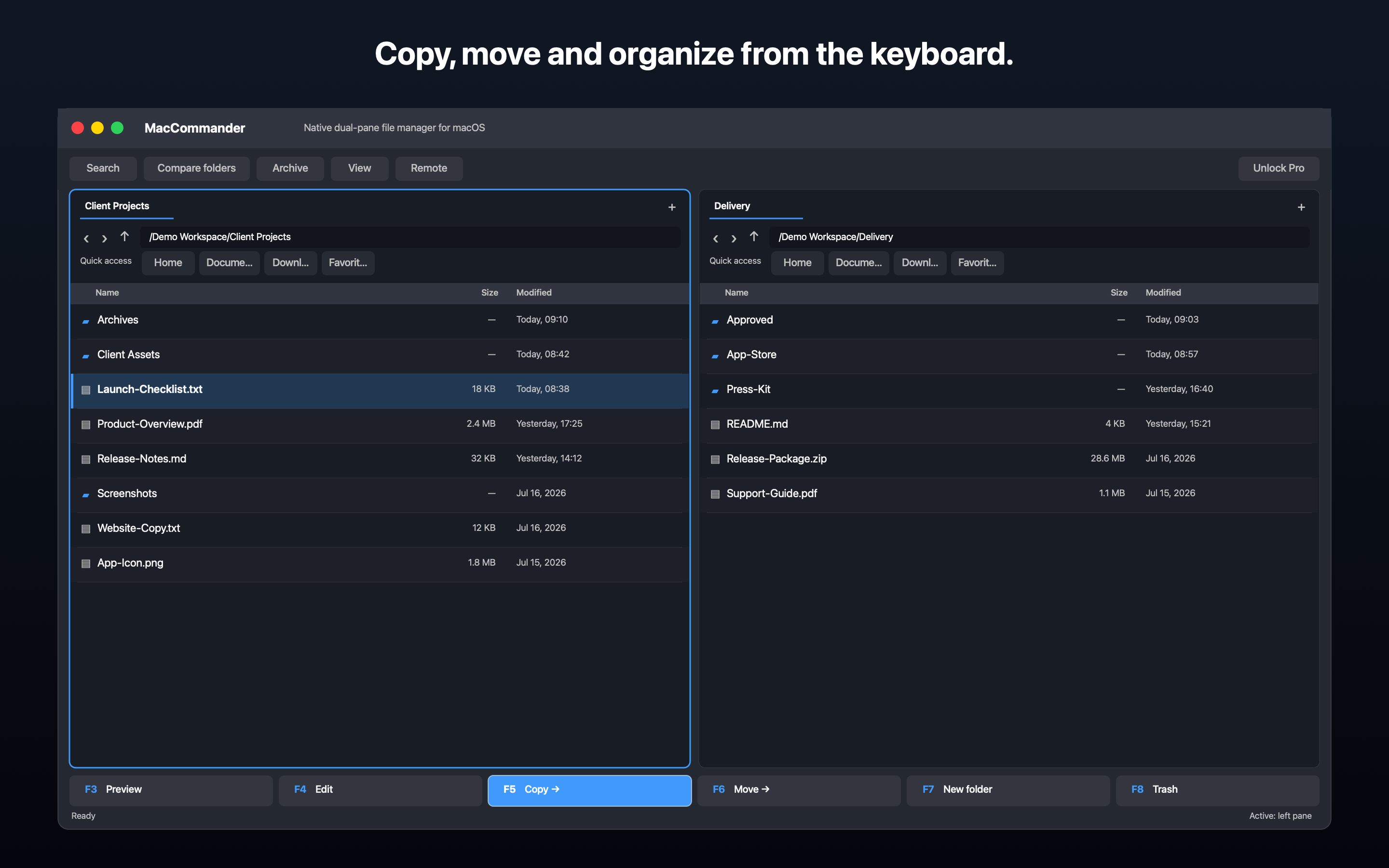Click the F6 Move button
Screen dimensions: 1389x868
click(x=799, y=790)
